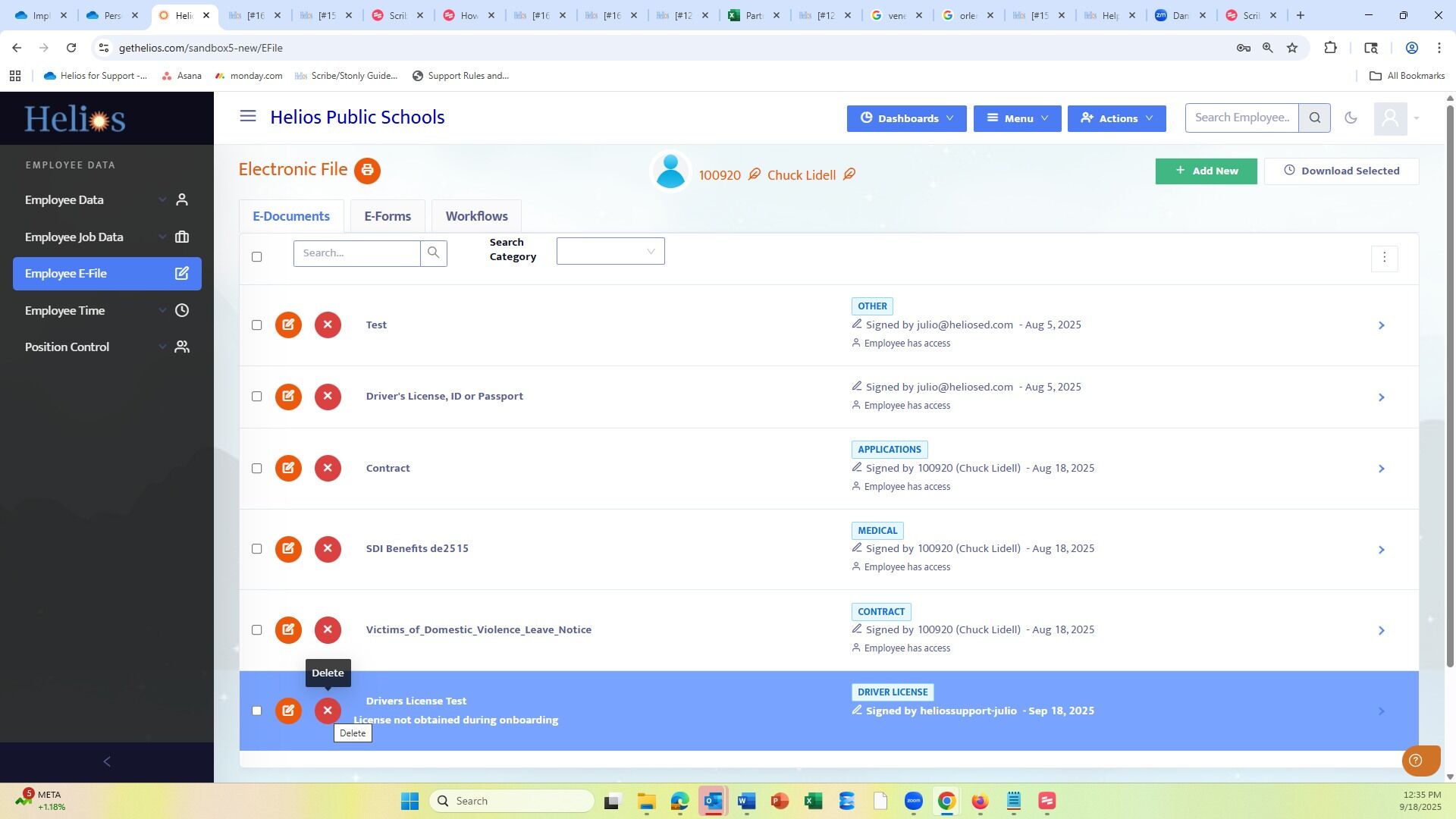Open the Search Category dropdown
1456x819 pixels.
(x=610, y=252)
